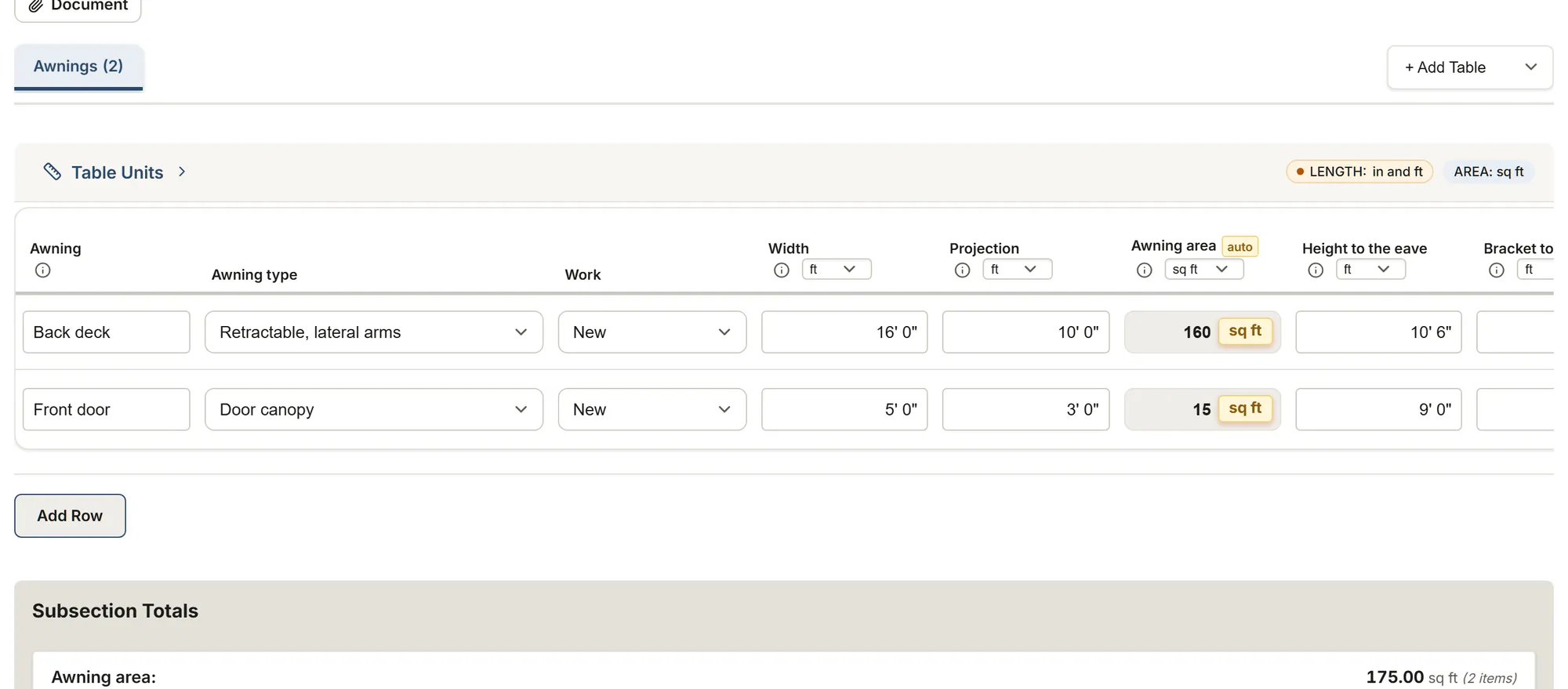The width and height of the screenshot is (1568, 689).
Task: Open awning type dropdown for Back deck
Action: click(374, 332)
